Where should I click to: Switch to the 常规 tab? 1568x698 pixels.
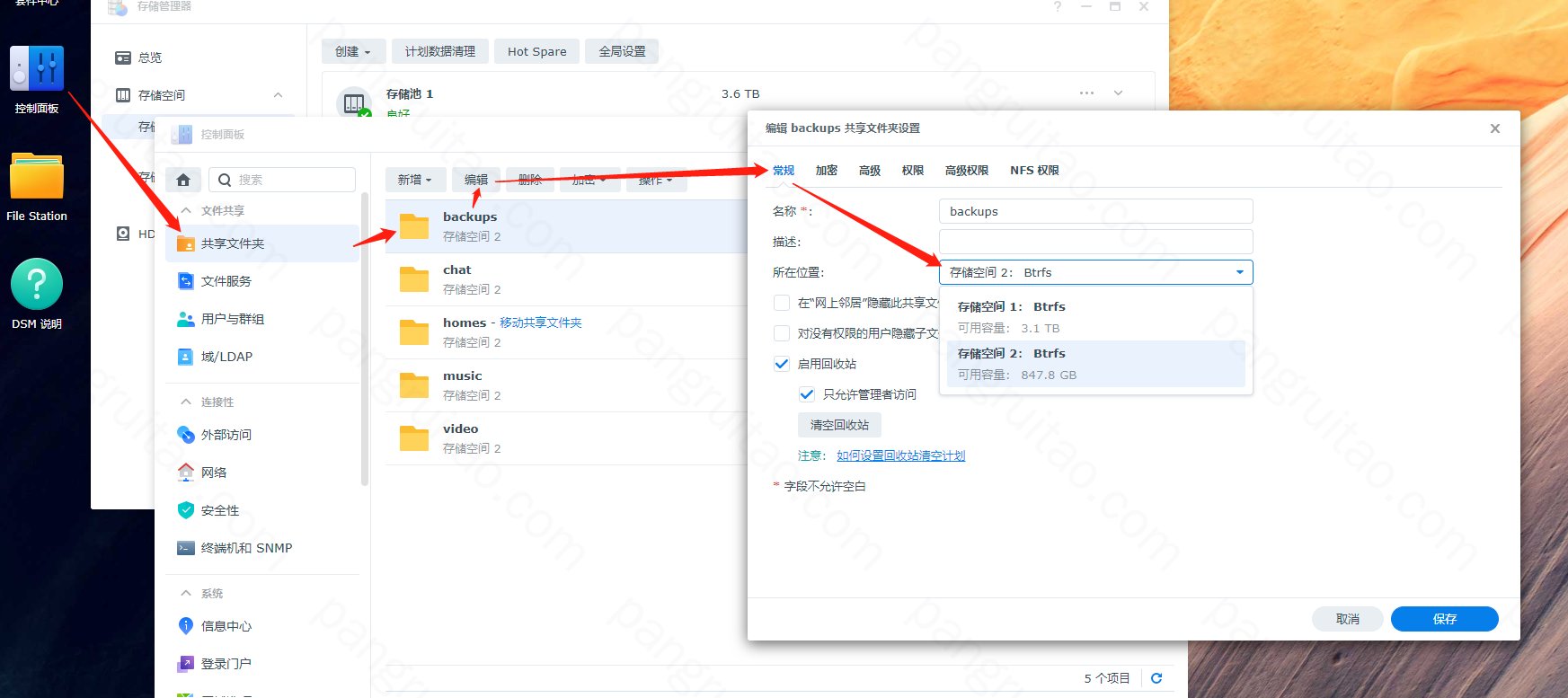pyautogui.click(x=784, y=171)
